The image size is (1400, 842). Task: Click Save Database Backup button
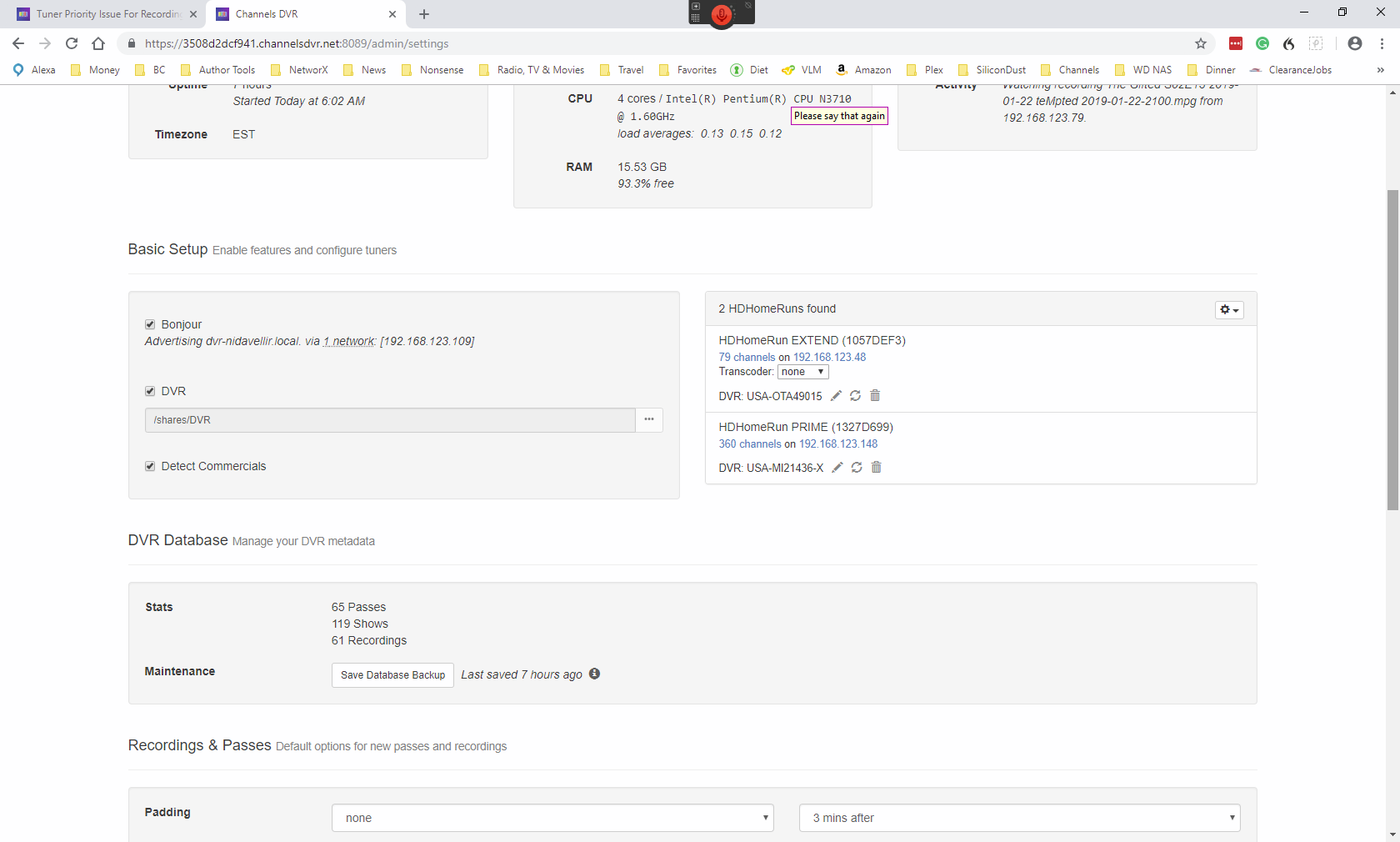(392, 675)
